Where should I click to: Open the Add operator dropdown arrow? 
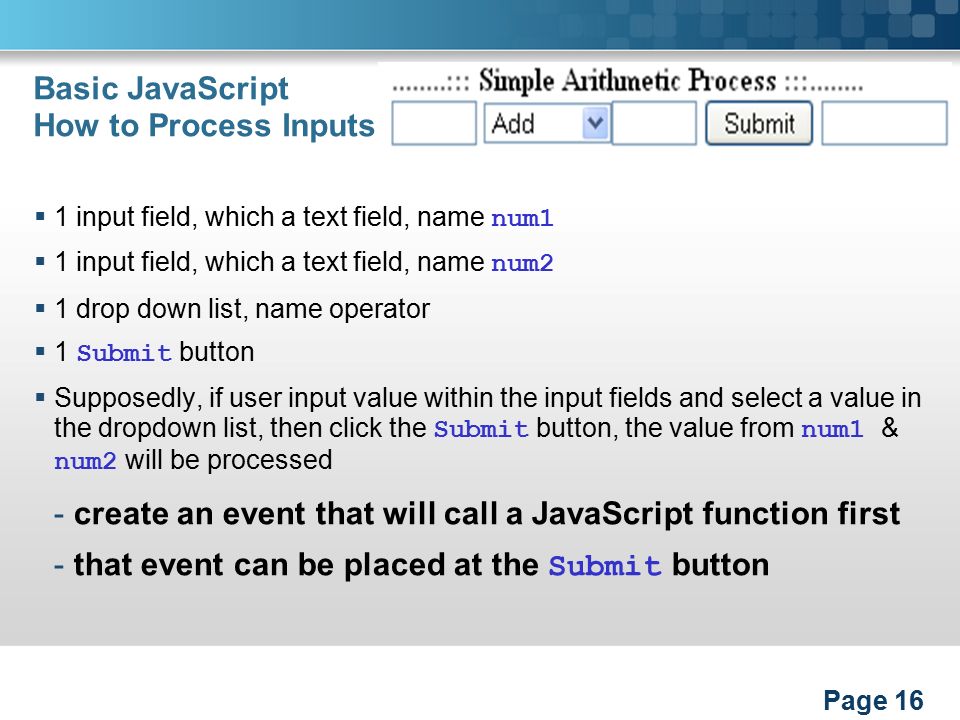594,123
